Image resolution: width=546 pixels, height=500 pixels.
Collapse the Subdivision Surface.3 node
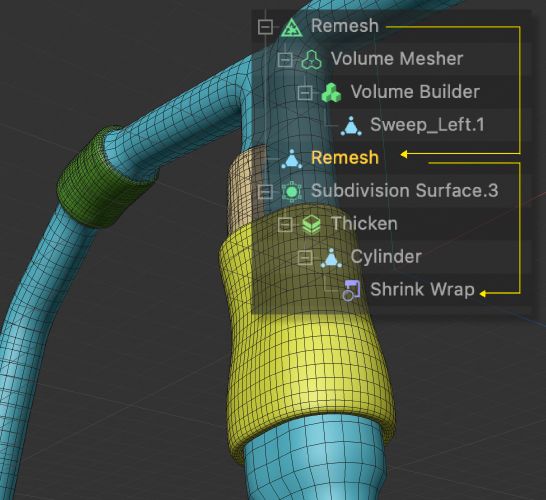click(265, 192)
